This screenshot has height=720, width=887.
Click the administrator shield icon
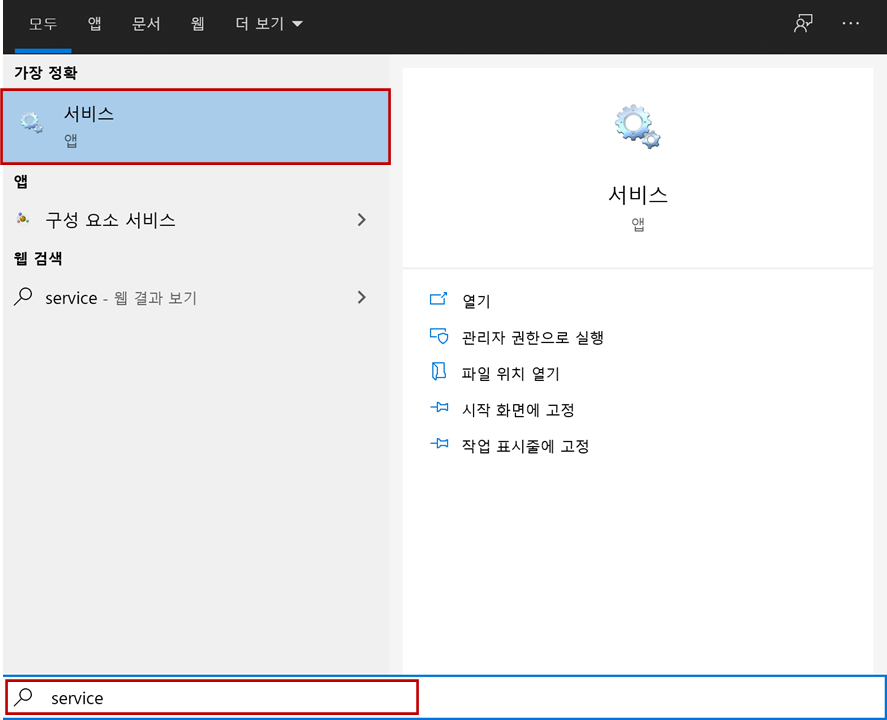(x=439, y=336)
